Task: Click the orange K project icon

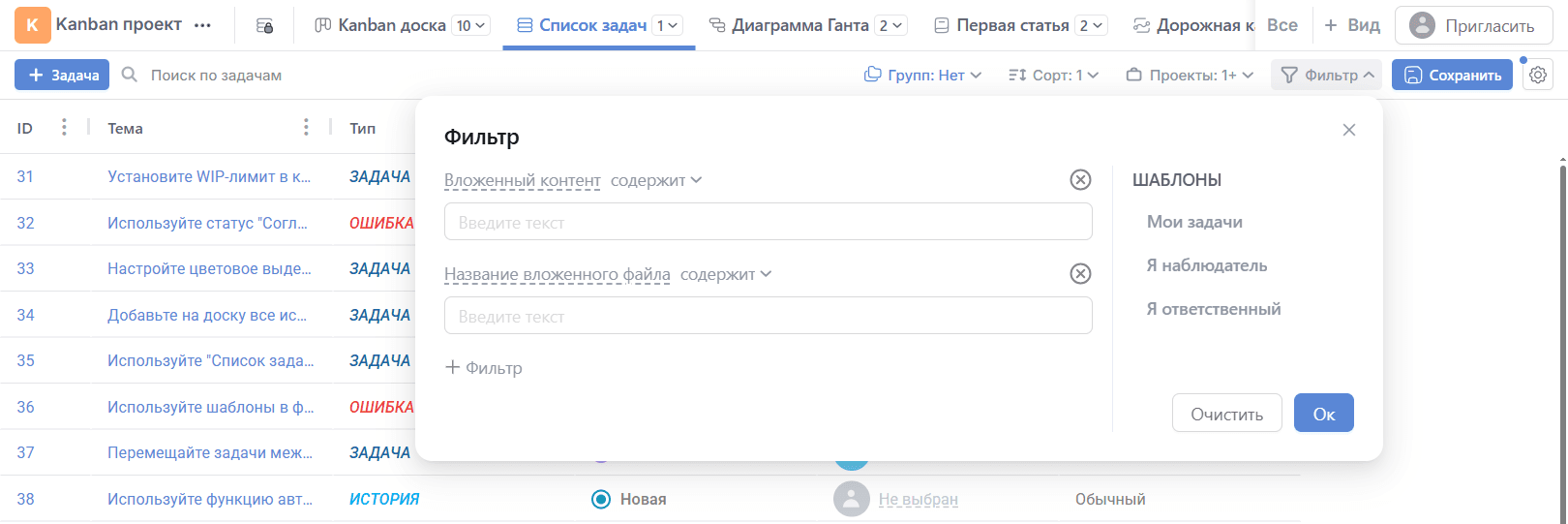Action: coord(32,25)
